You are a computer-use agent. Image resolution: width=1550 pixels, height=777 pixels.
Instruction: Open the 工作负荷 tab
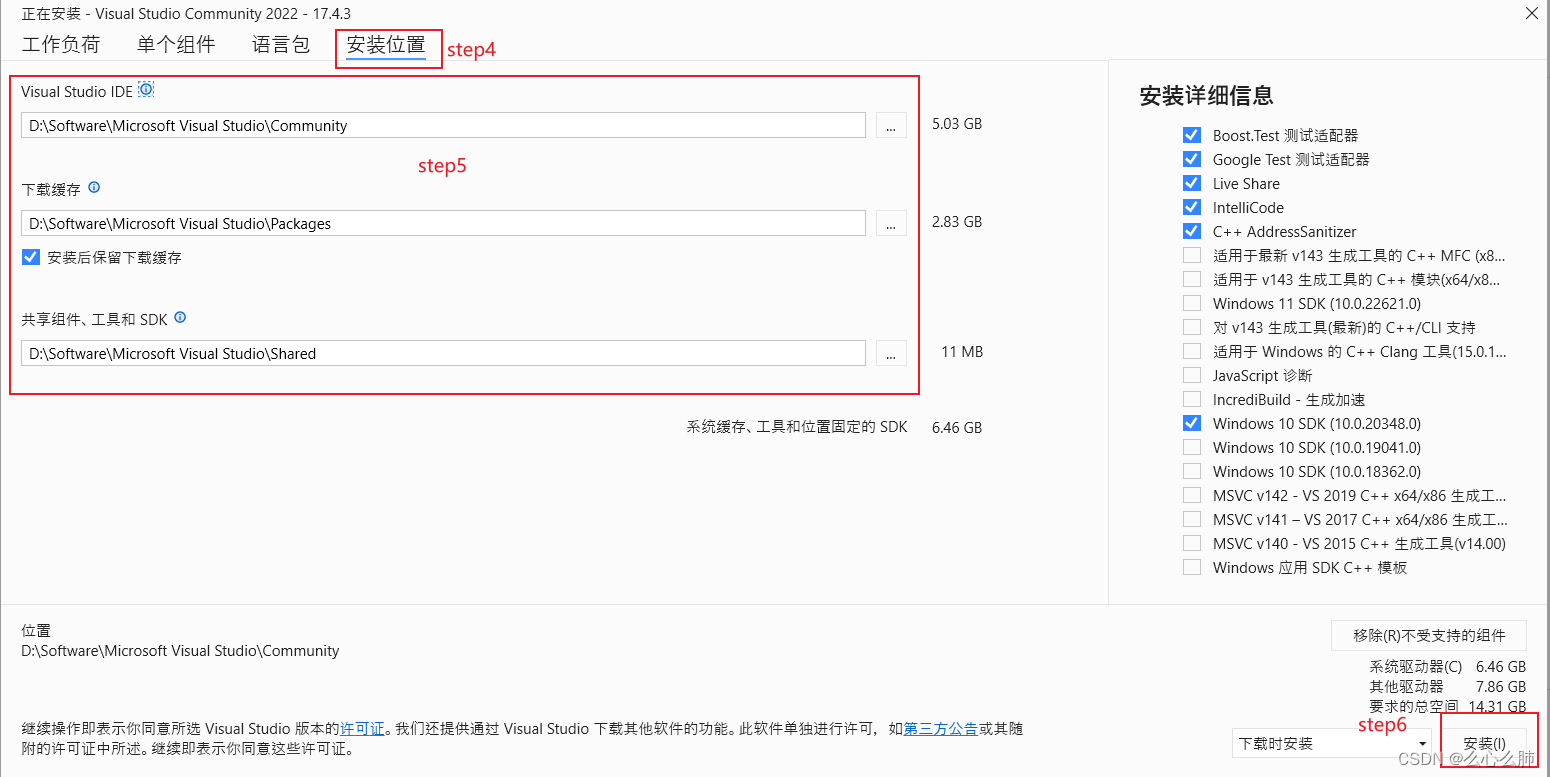point(61,44)
